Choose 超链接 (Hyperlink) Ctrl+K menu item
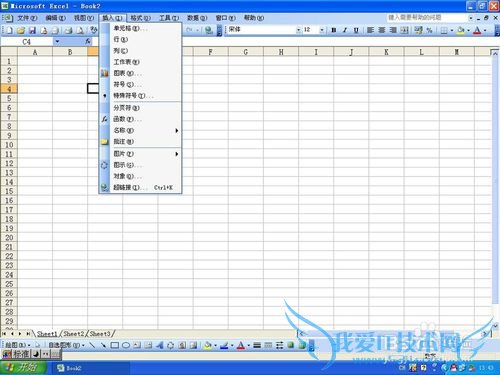 point(140,187)
